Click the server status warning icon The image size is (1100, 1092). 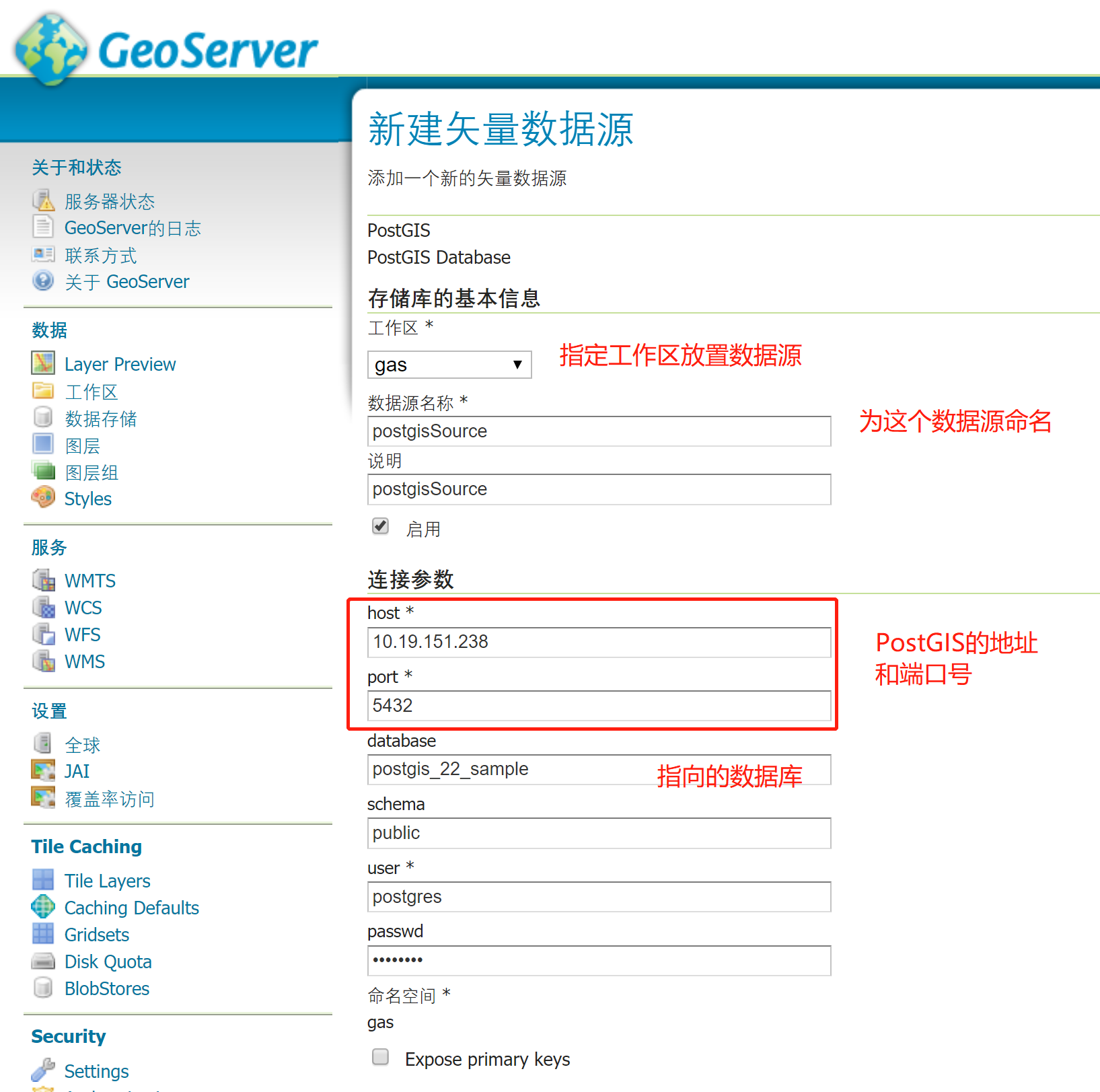pos(43,201)
